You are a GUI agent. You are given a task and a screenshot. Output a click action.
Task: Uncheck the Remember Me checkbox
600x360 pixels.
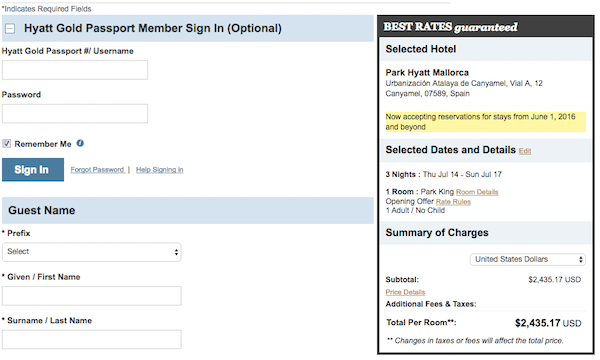click(7, 143)
